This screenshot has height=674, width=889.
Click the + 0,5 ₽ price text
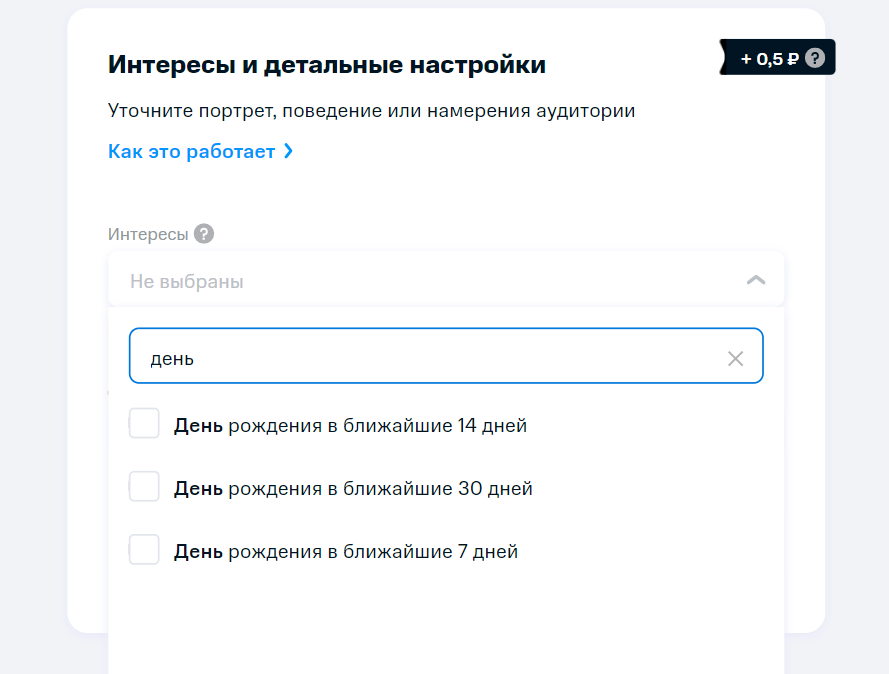[769, 58]
